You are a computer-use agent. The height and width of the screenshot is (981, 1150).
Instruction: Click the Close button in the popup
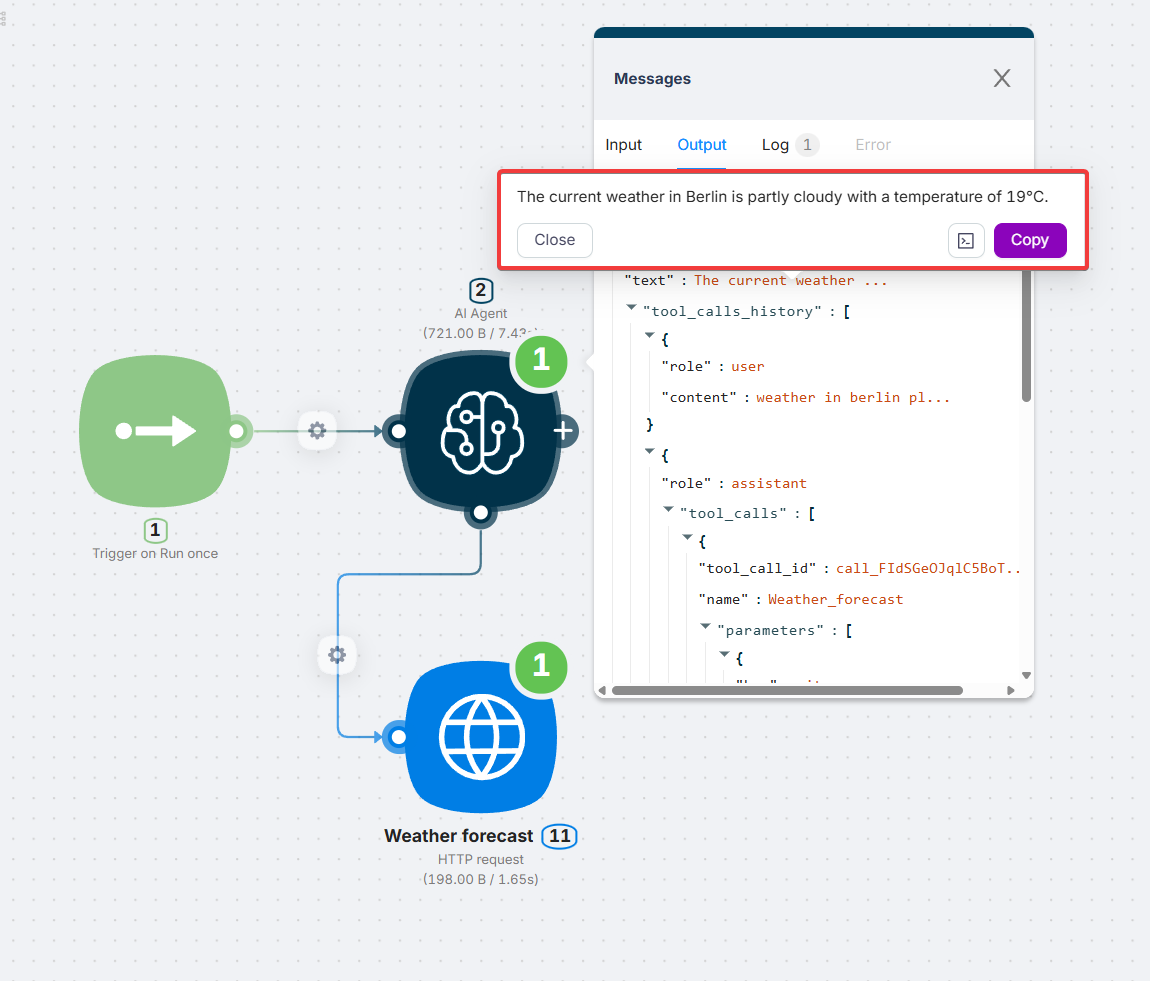pos(554,240)
